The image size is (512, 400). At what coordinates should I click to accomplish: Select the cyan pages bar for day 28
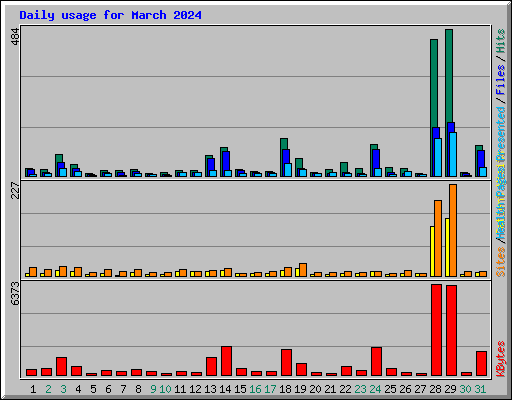[438, 157]
